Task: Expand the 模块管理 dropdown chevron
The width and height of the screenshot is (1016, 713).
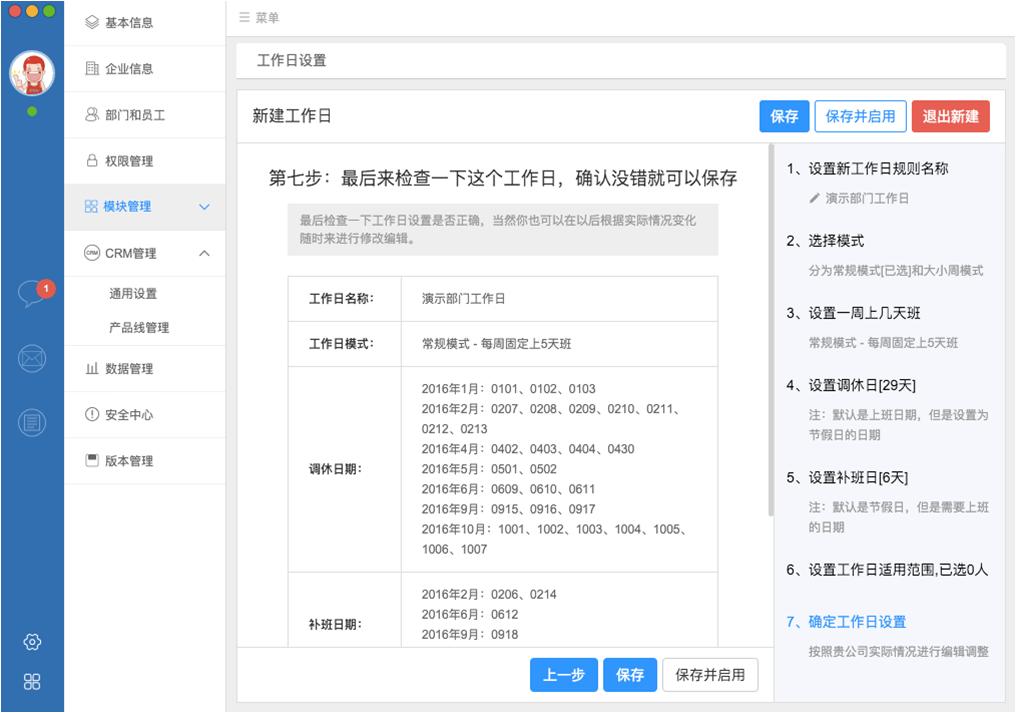Action: pyautogui.click(x=205, y=207)
